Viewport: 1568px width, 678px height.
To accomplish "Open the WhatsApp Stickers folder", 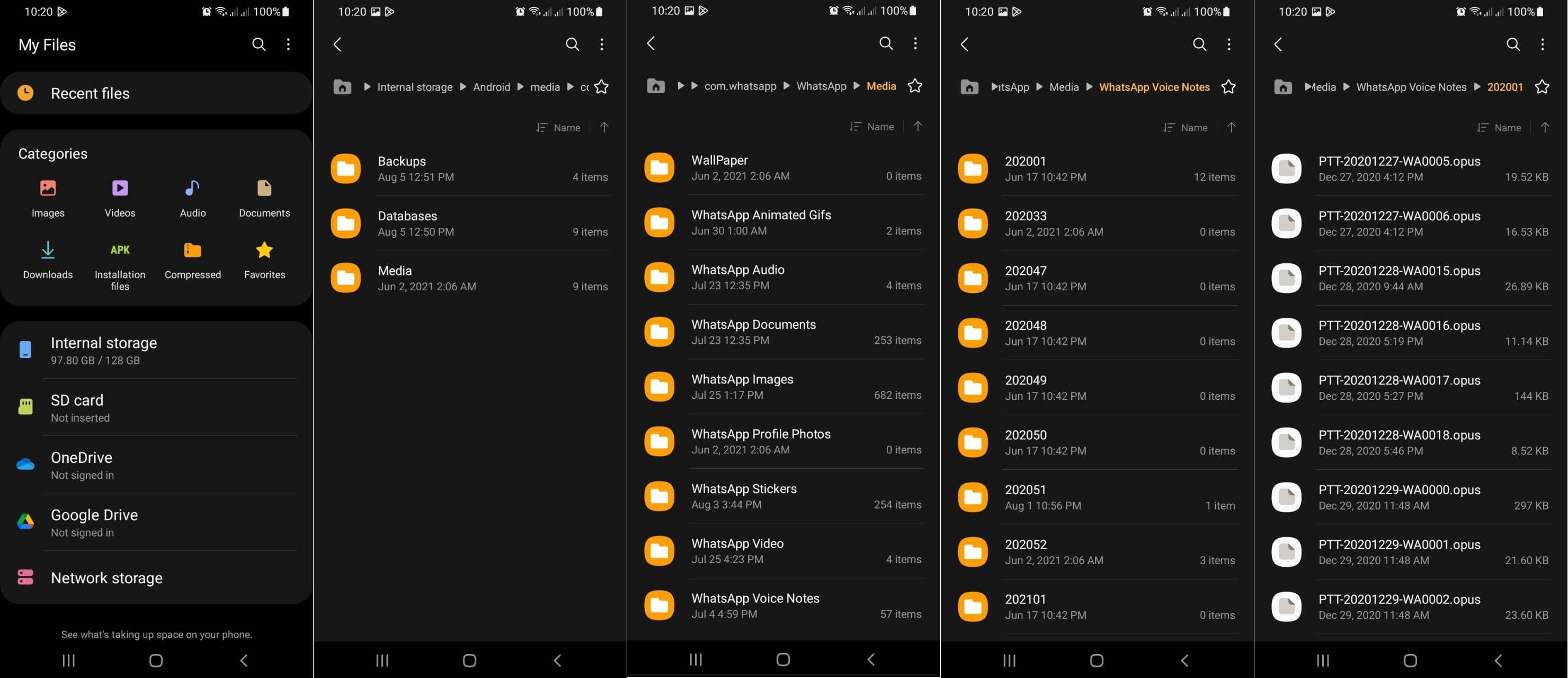I will 783,496.
